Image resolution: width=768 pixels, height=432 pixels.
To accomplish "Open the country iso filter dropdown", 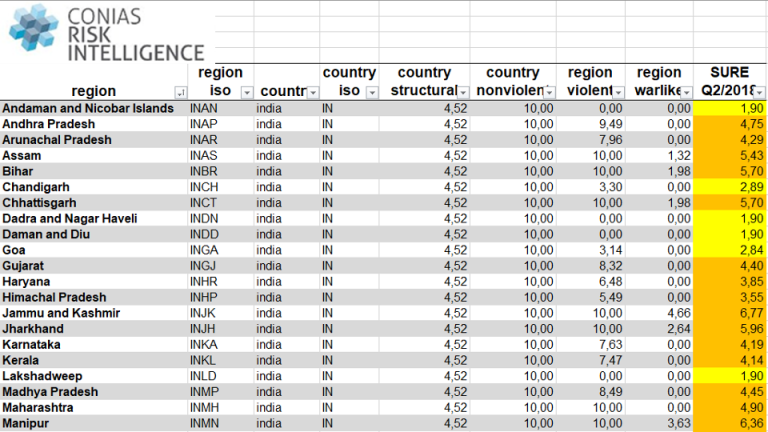I will click(x=372, y=92).
